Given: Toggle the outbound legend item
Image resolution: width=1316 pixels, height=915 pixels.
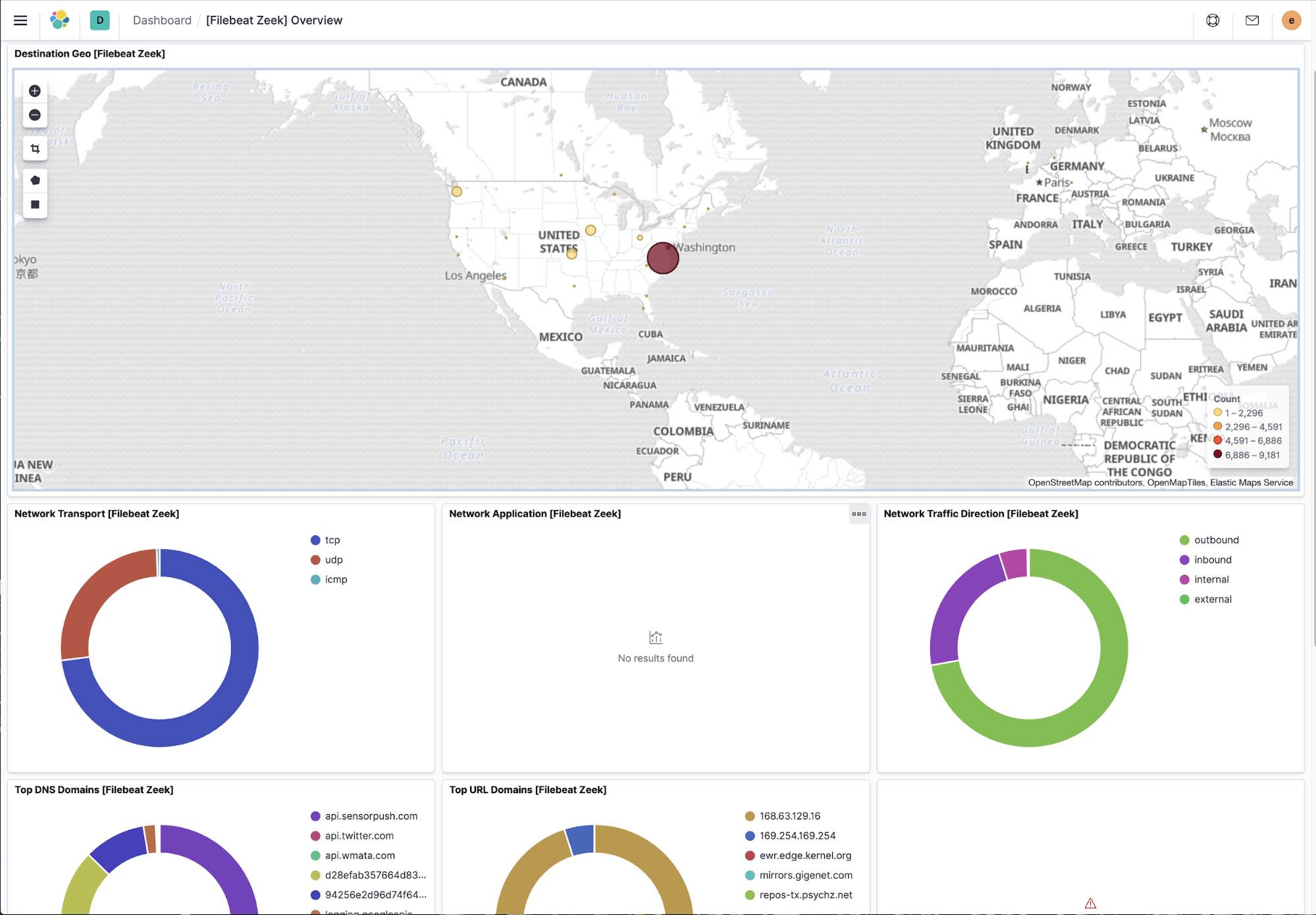Looking at the screenshot, I should [x=1209, y=540].
